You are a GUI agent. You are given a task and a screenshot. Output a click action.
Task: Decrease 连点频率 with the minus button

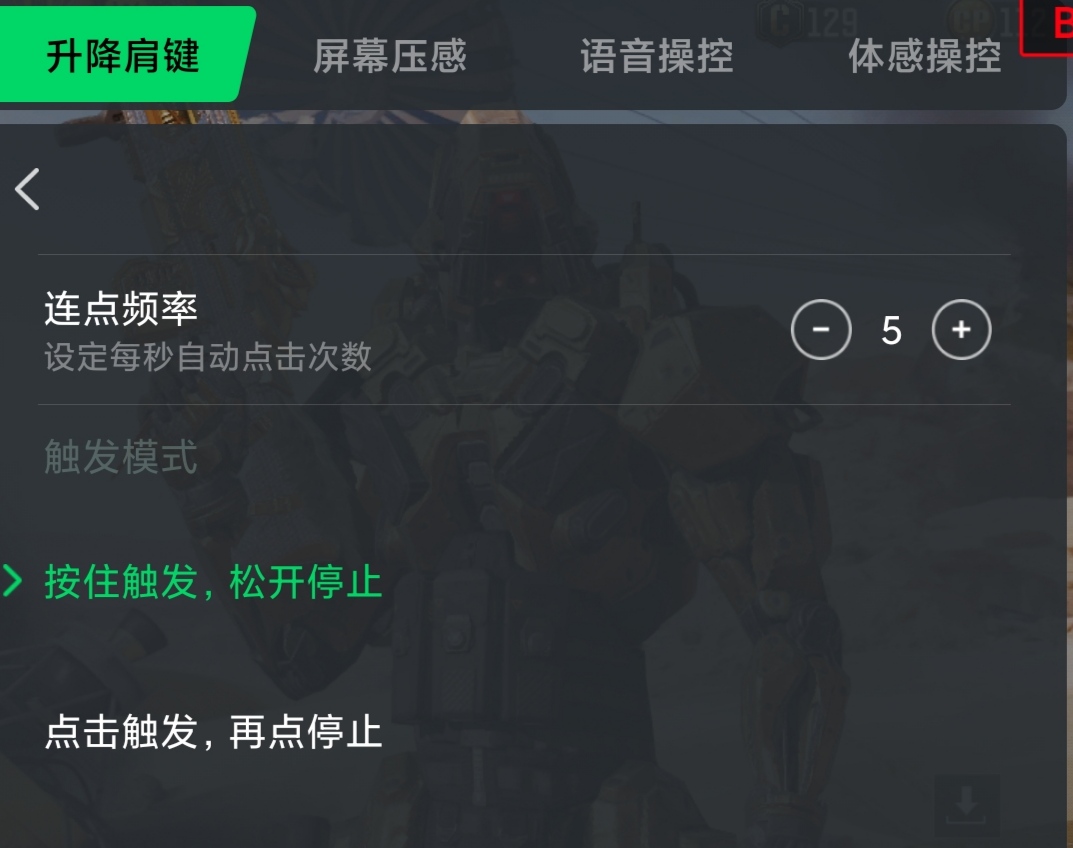(820, 329)
